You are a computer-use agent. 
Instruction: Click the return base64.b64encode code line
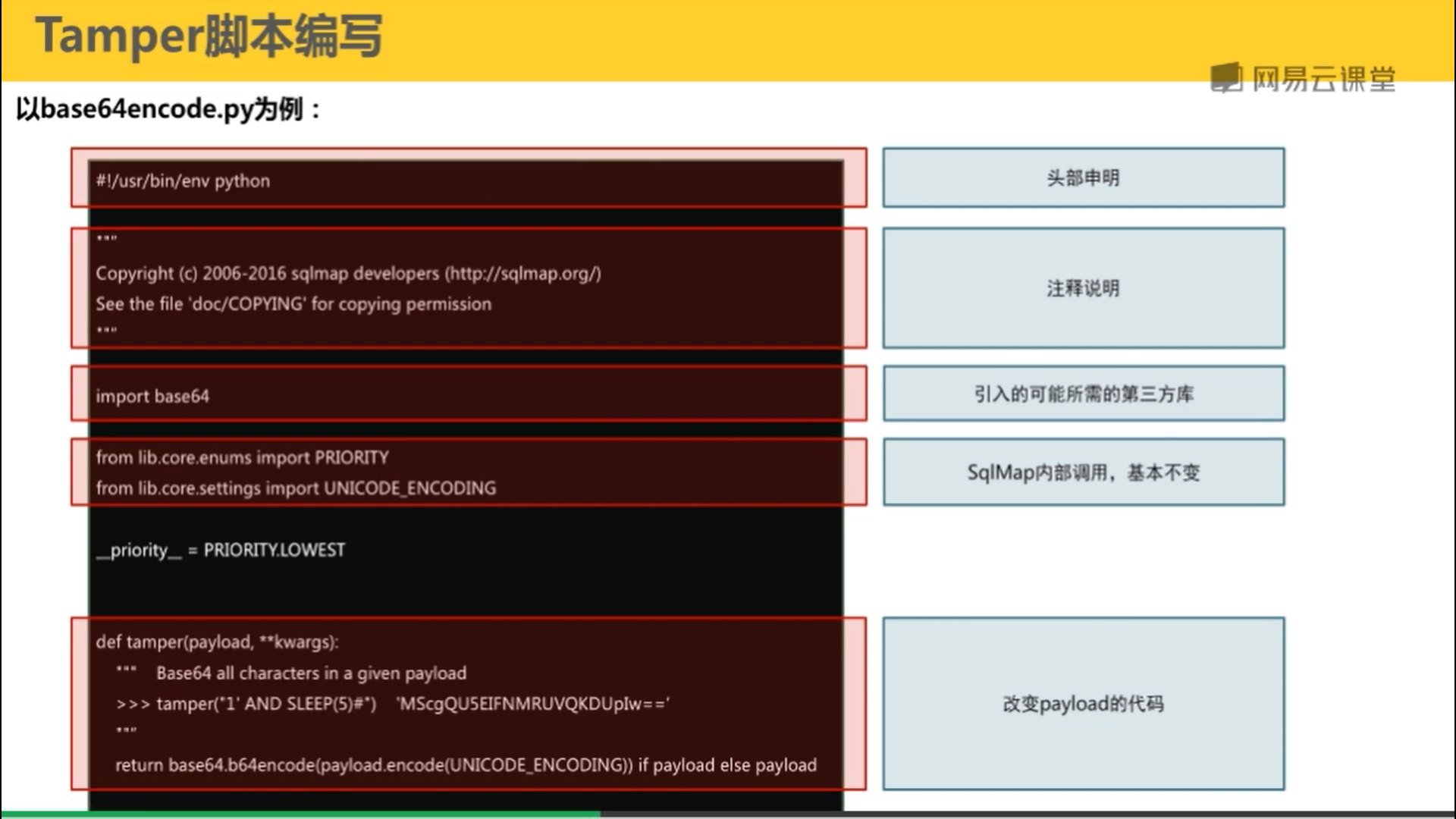coord(466,765)
